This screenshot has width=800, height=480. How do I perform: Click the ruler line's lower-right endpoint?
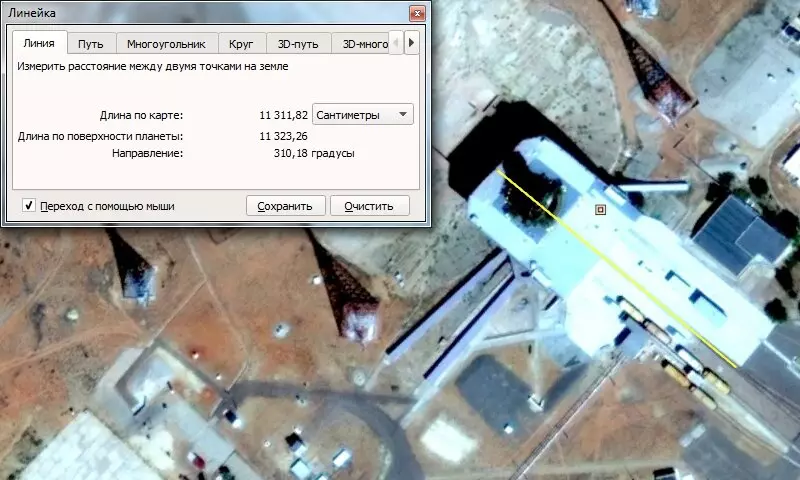point(738,366)
